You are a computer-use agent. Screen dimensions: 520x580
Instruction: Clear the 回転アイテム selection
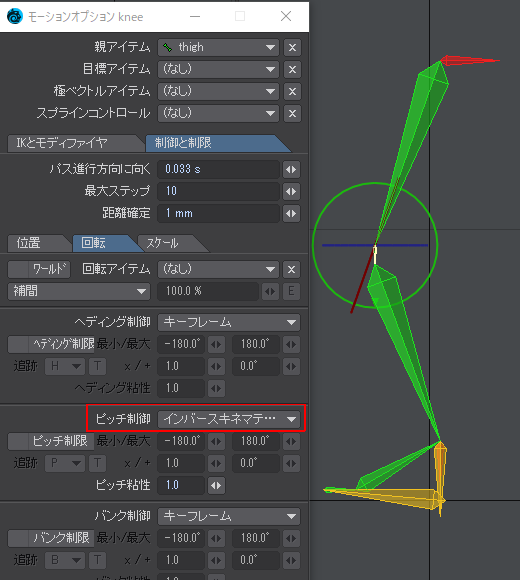(291, 270)
